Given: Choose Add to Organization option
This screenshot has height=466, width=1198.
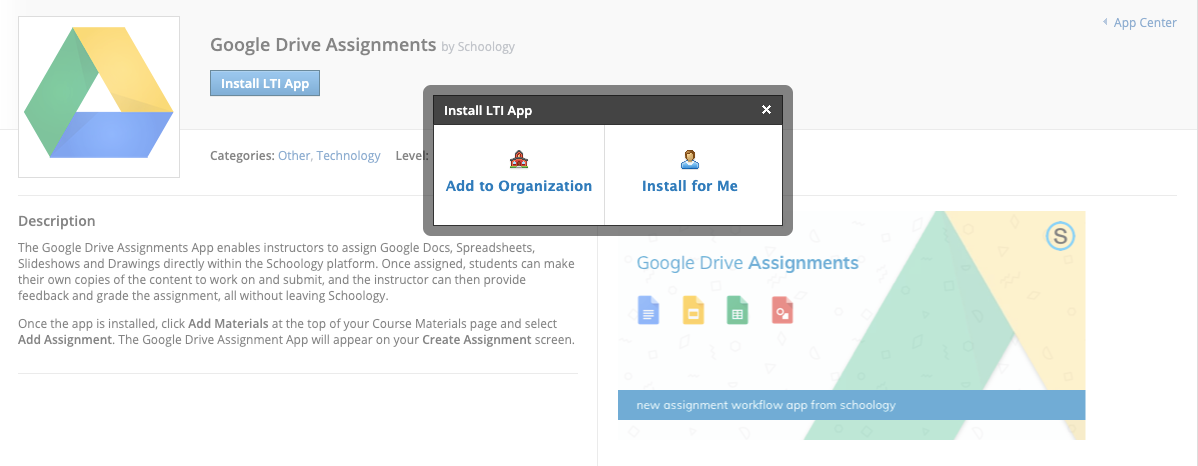Looking at the screenshot, I should [x=518, y=186].
